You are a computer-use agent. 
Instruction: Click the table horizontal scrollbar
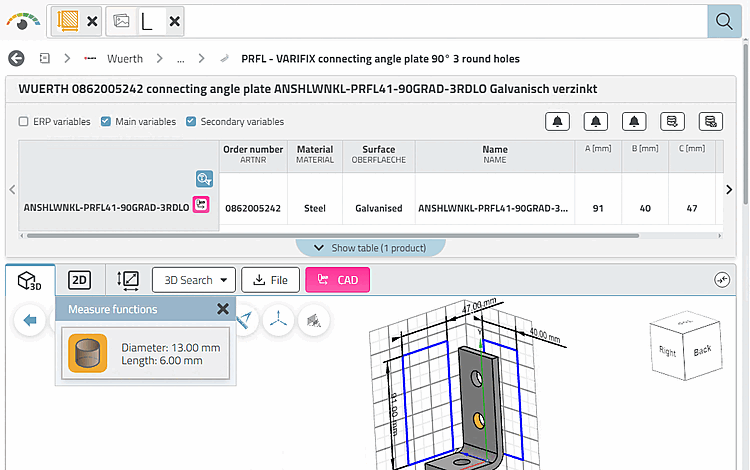[x=333, y=236]
